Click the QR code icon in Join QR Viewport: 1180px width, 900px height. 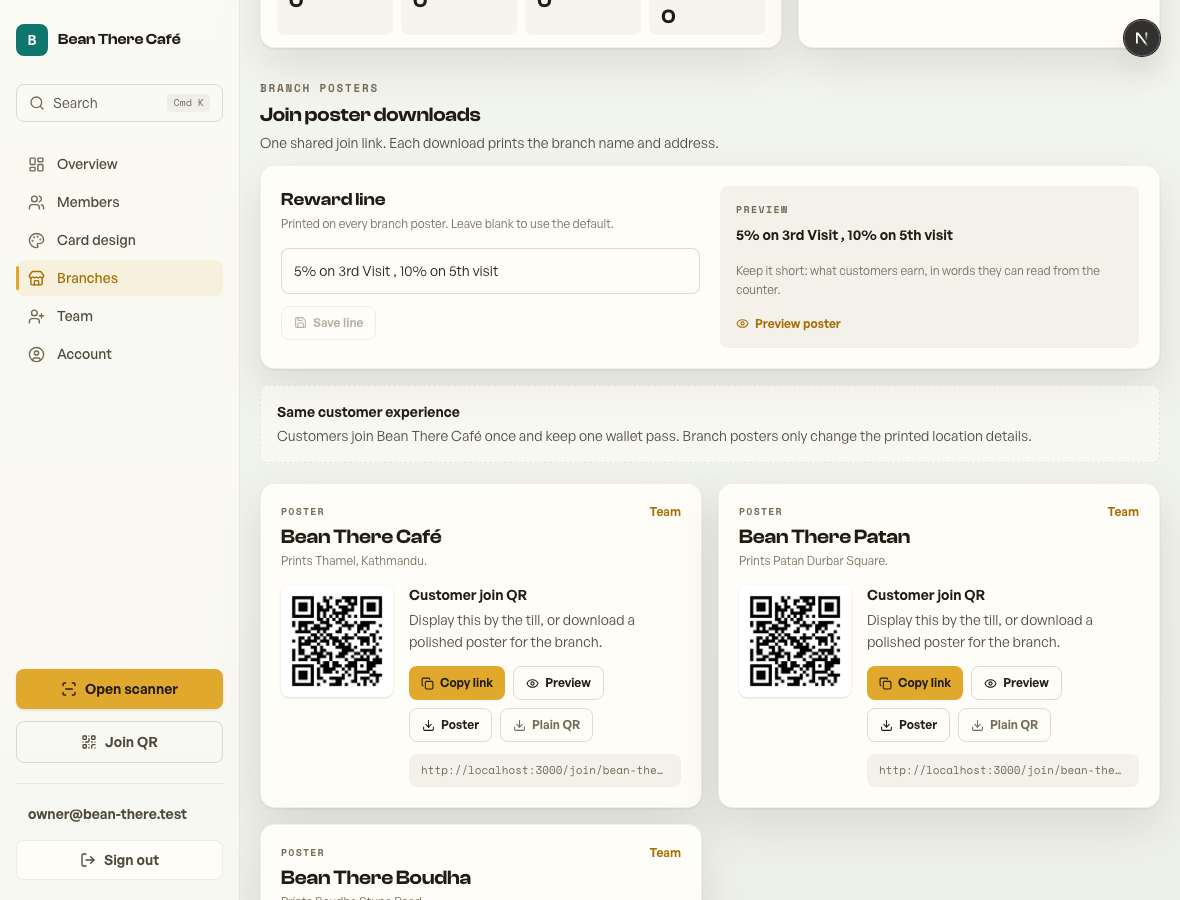click(x=89, y=742)
